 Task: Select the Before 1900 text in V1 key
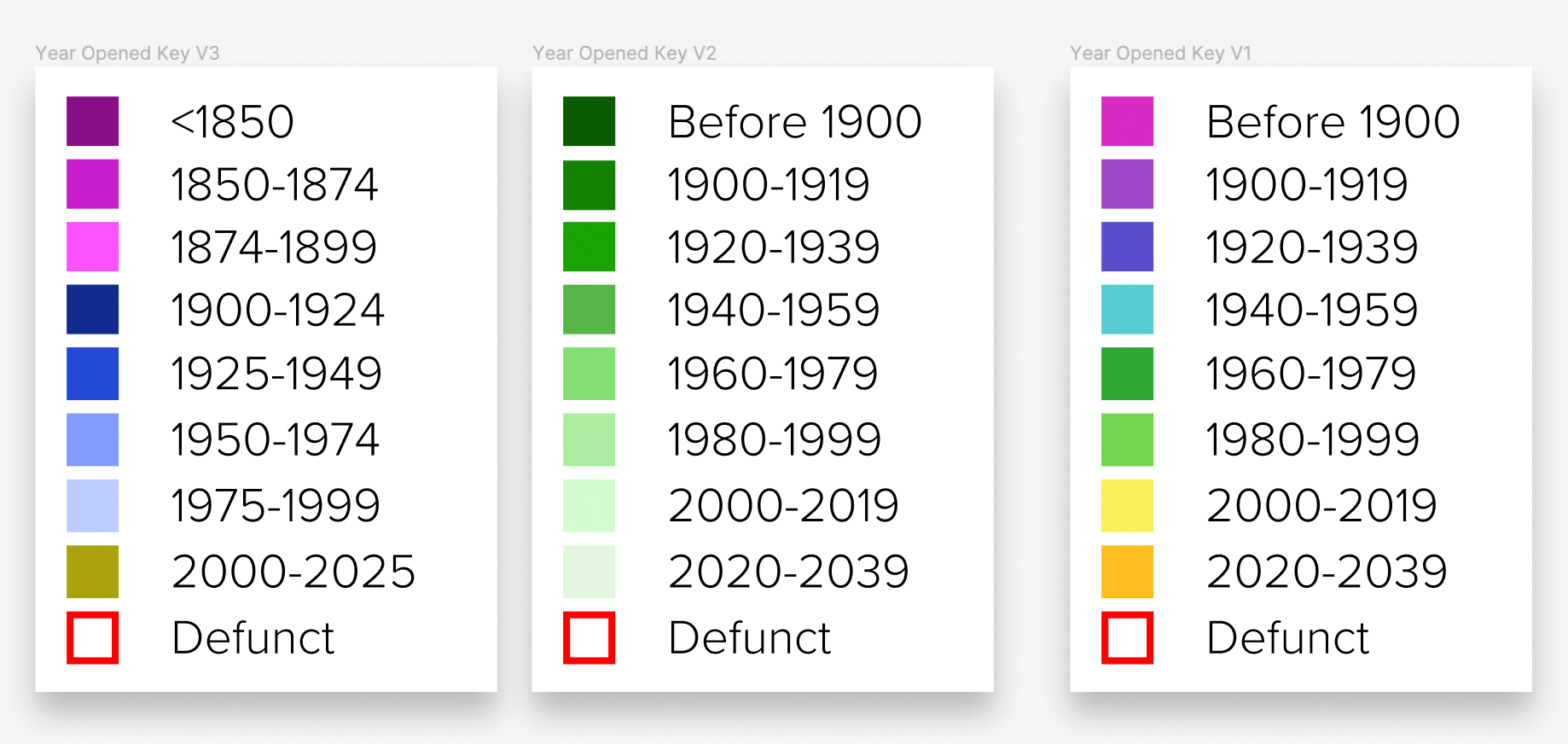tap(1333, 121)
